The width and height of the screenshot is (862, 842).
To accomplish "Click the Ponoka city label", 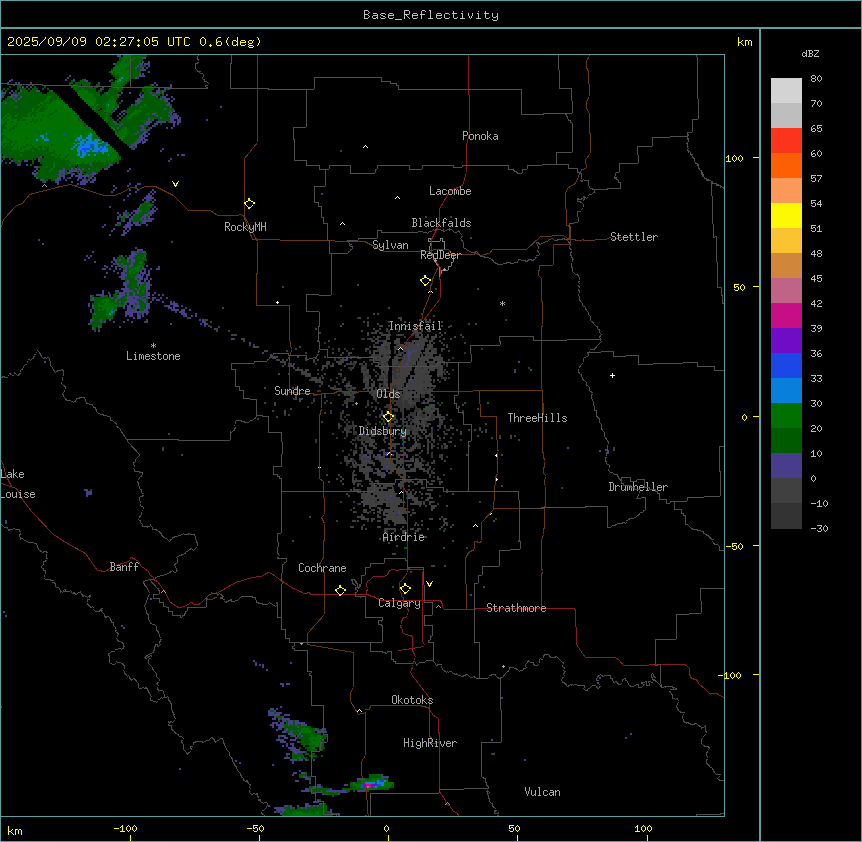I will tap(480, 136).
